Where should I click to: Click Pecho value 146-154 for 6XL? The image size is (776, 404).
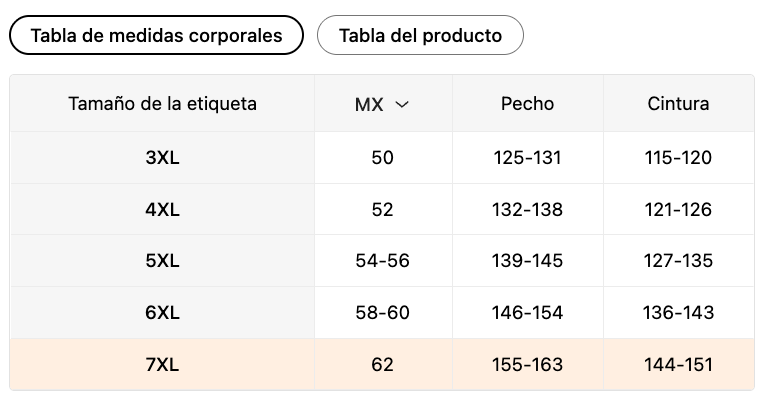528,312
